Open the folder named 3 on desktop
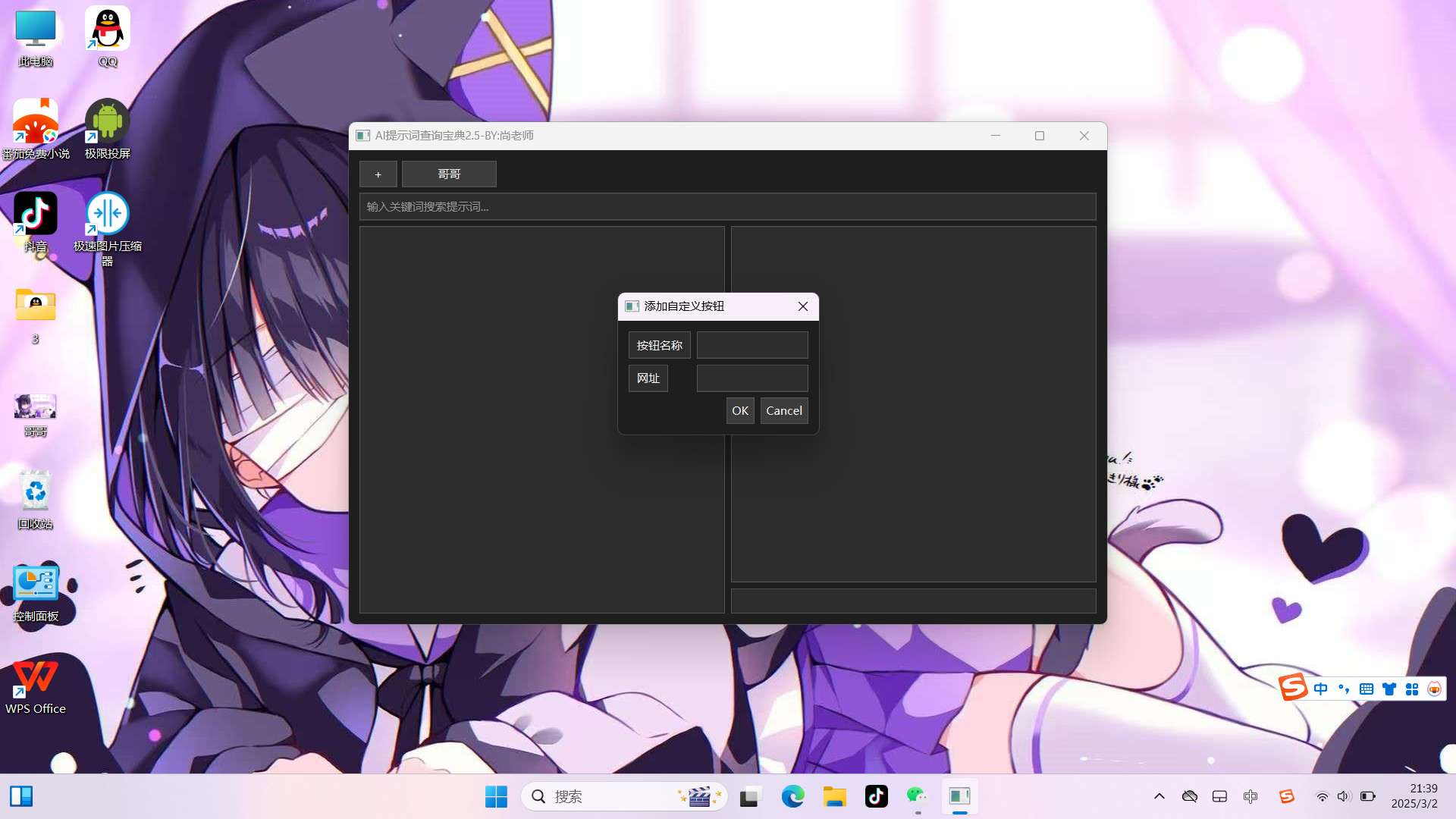This screenshot has height=819, width=1456. point(36,315)
